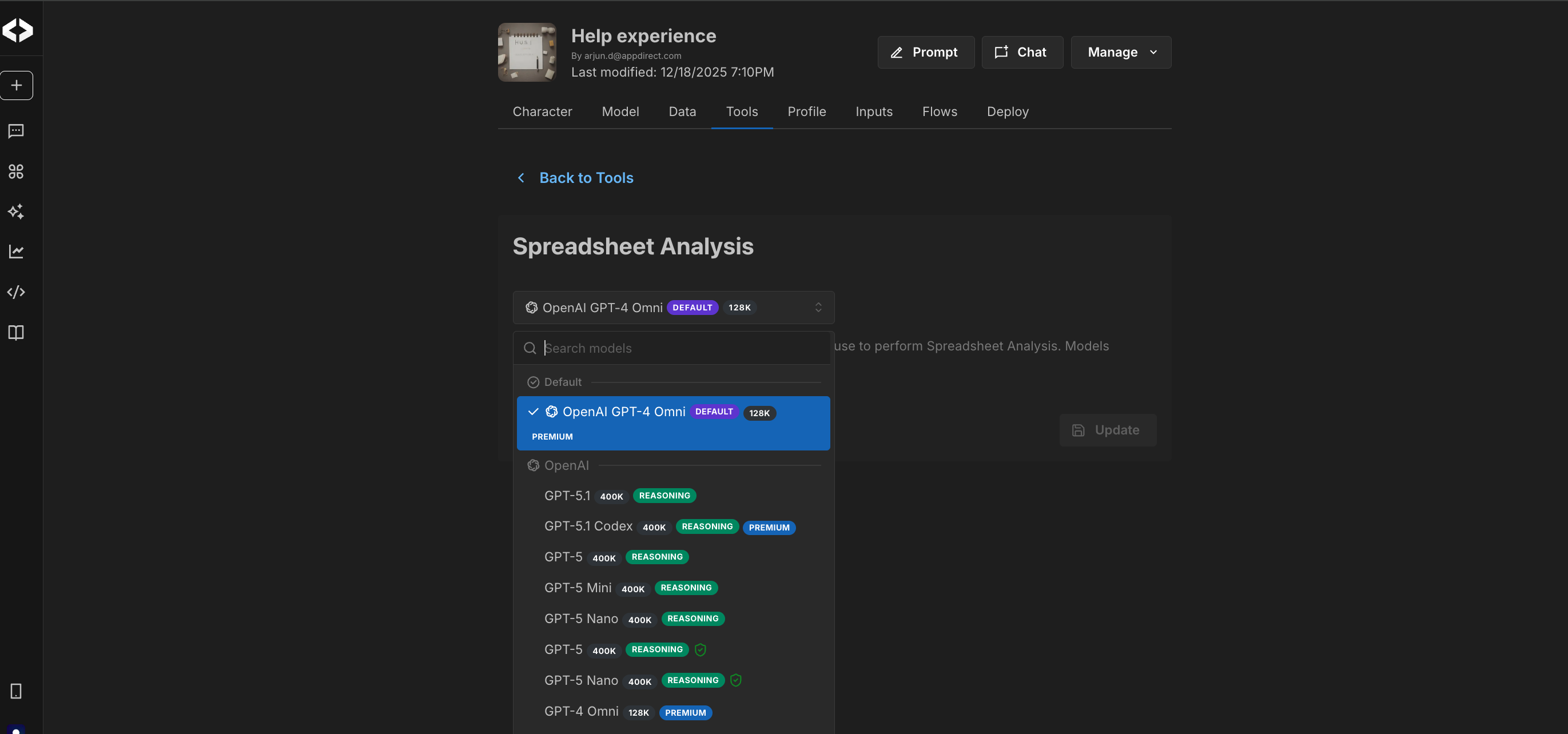Open the code brackets sidebar icon
This screenshot has height=734, width=1568.
tap(17, 292)
